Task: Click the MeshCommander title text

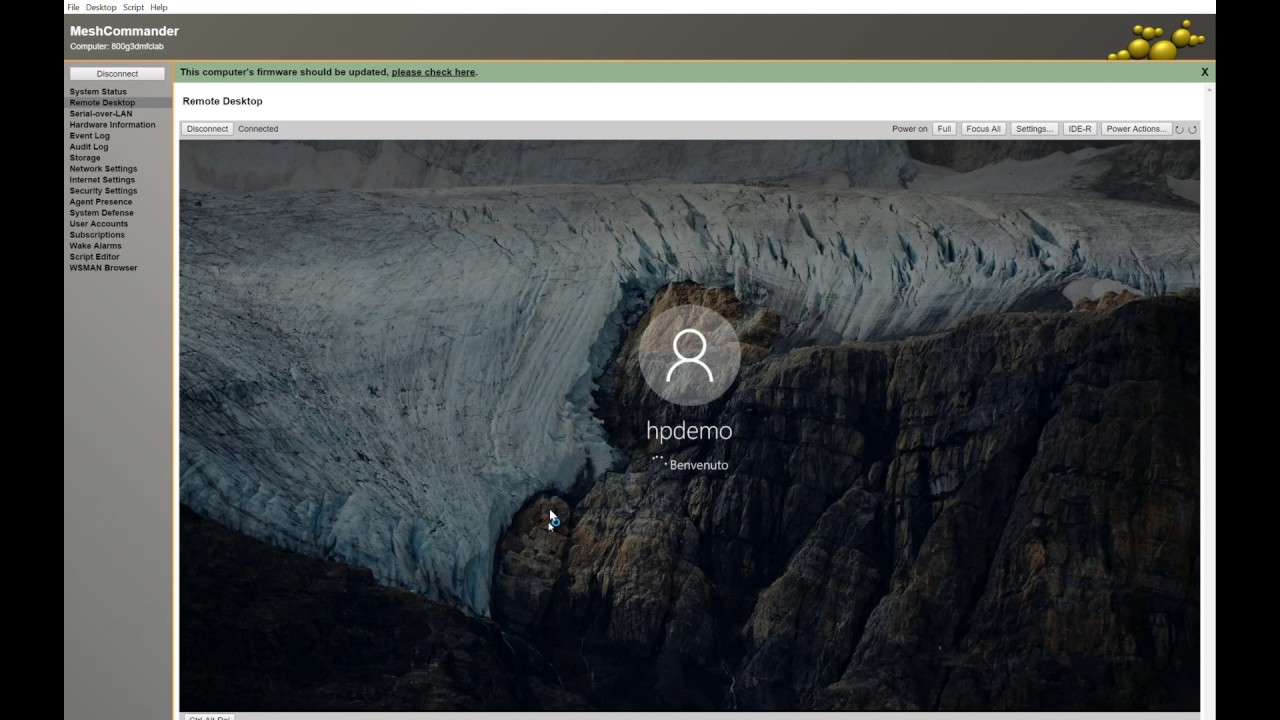Action: point(124,31)
